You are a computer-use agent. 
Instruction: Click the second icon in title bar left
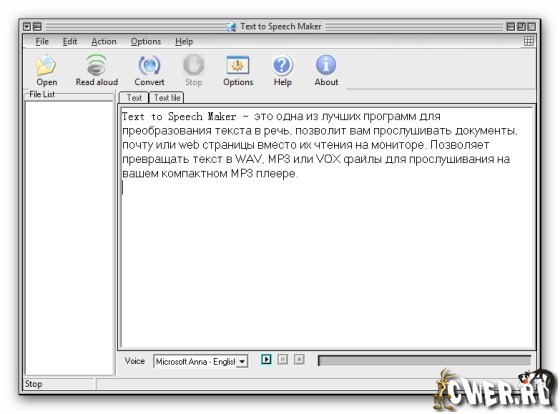click(37, 26)
